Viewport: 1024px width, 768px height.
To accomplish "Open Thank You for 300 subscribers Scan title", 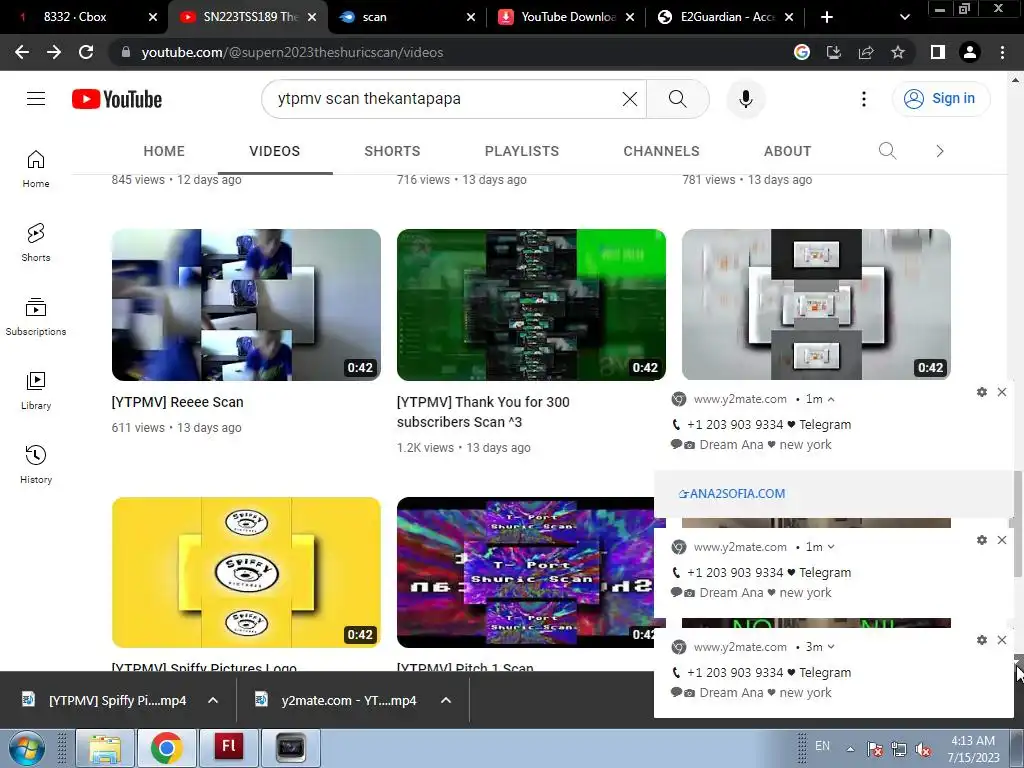I will pyautogui.click(x=483, y=412).
